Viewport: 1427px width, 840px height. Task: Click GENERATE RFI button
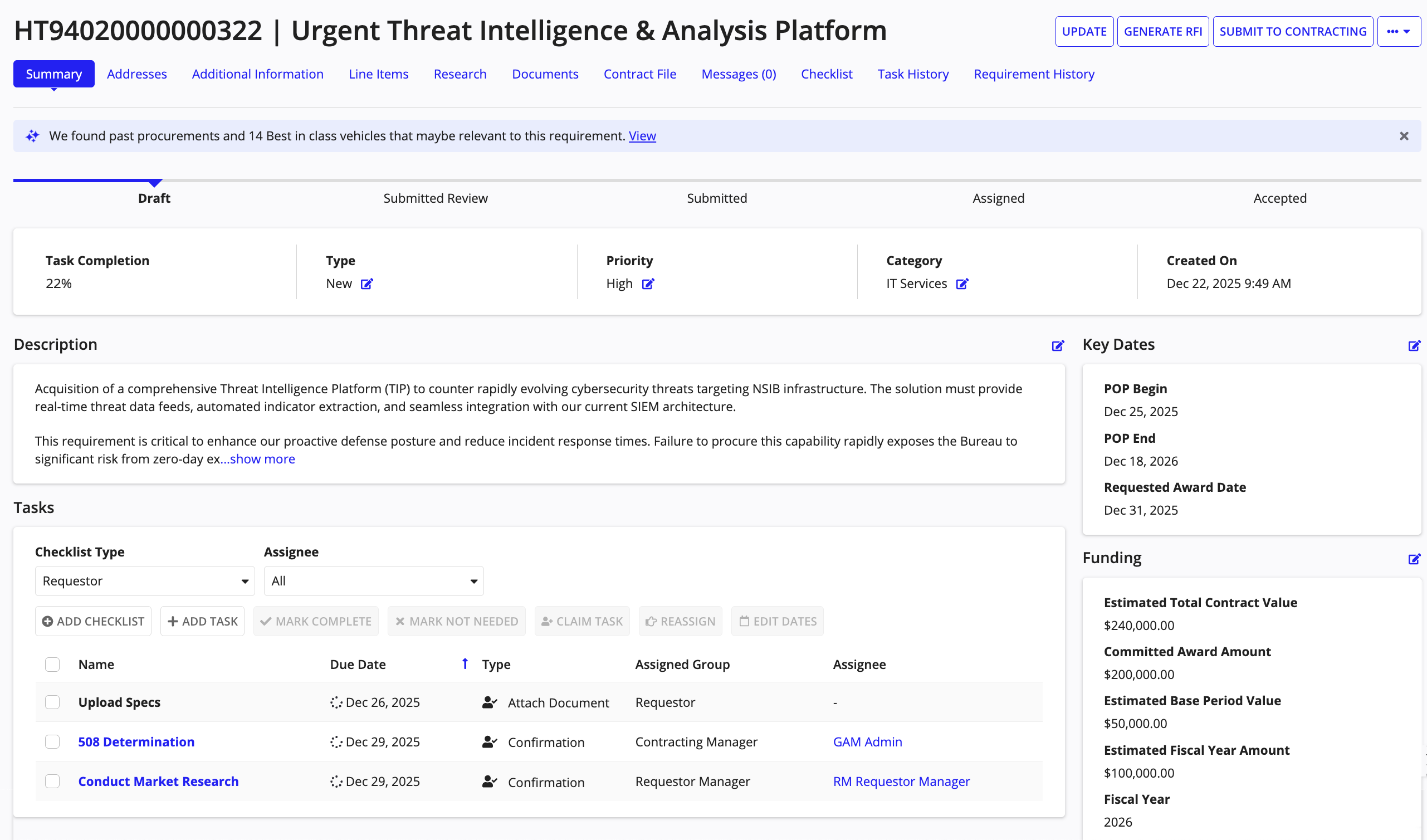[x=1162, y=32]
